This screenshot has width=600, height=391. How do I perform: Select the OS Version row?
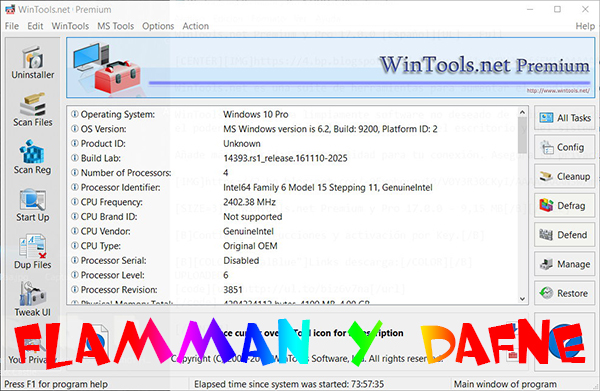[x=293, y=129]
